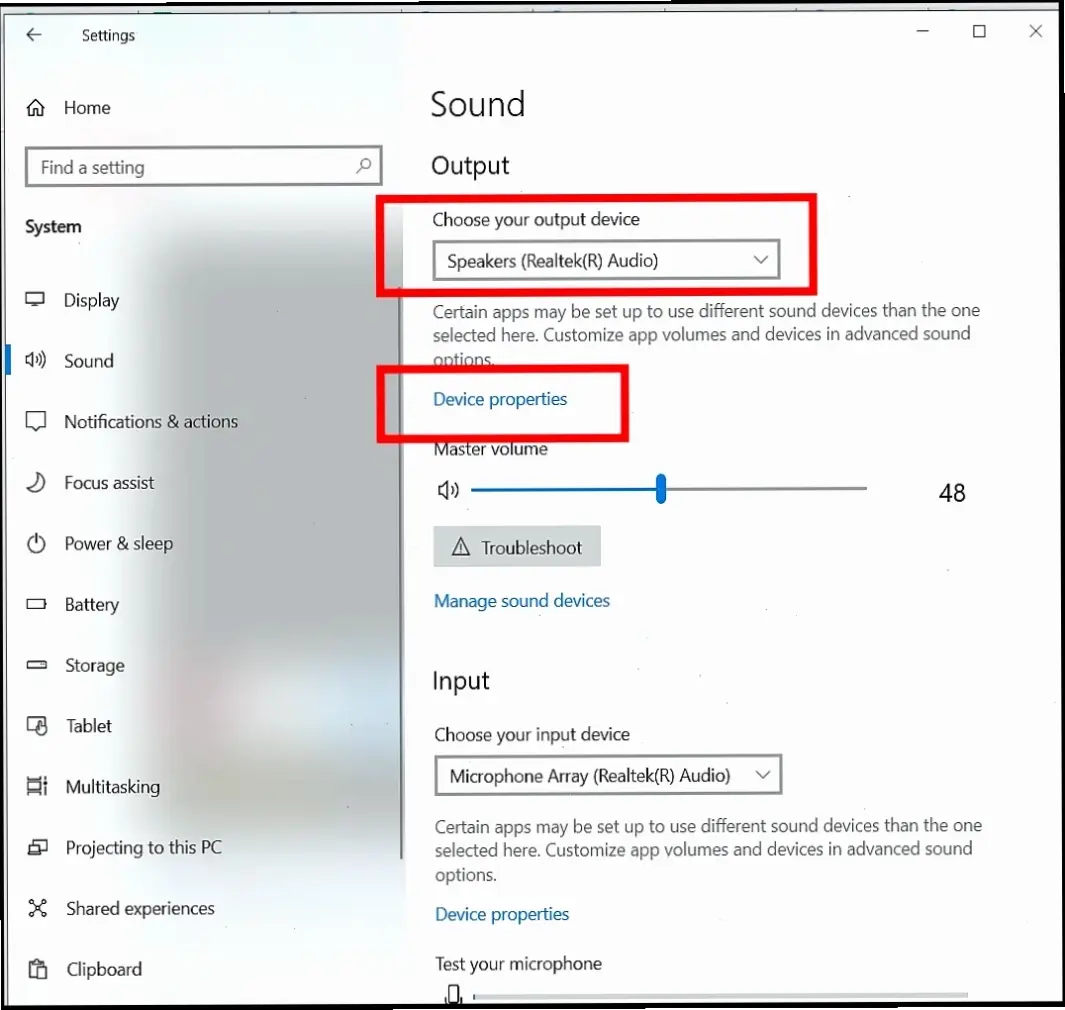Screen dimensions: 1065x1010
Task: Click the Sound speaker sidebar icon
Action: 35,360
